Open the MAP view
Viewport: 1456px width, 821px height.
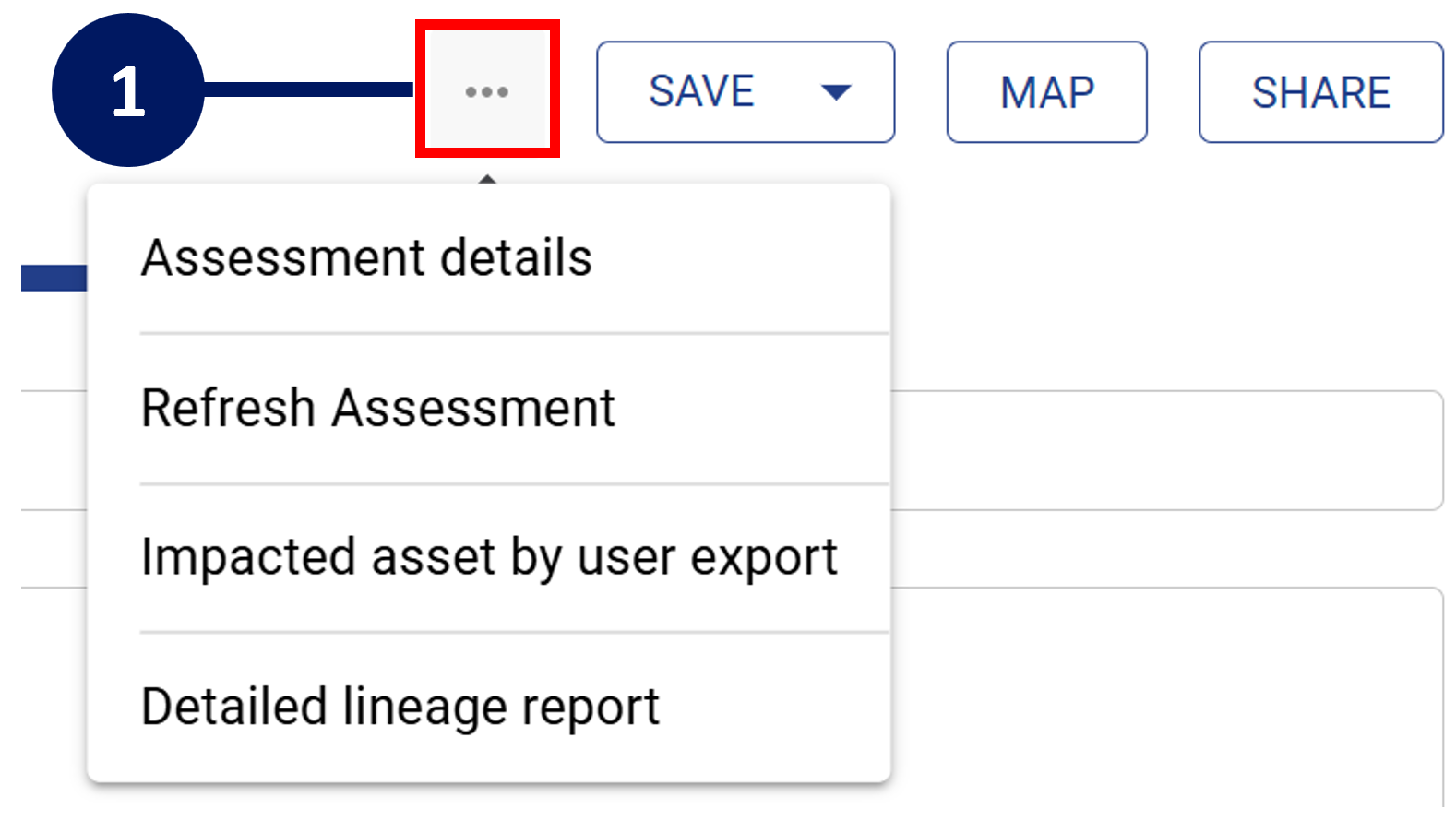pos(1046,91)
